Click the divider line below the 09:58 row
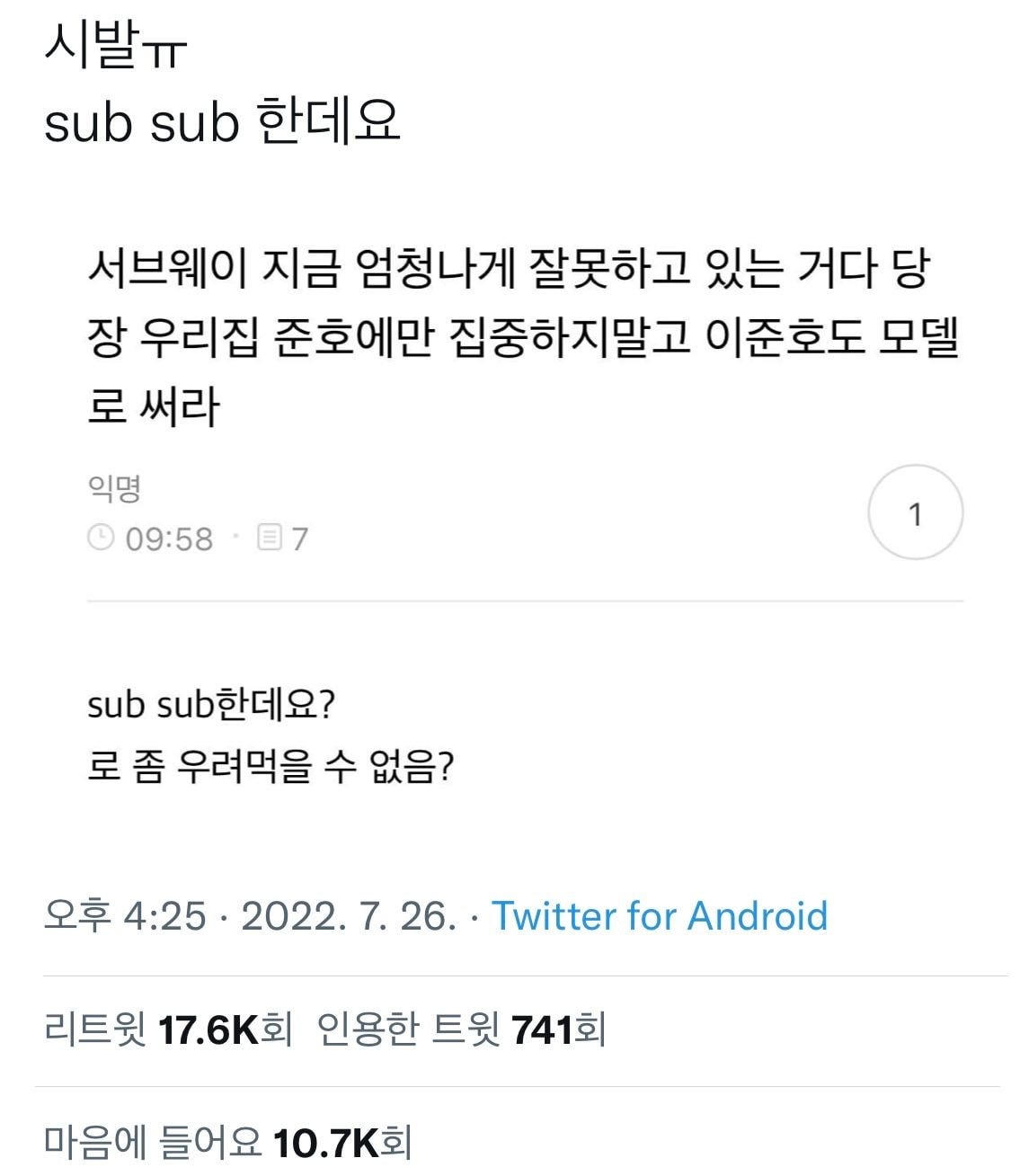The height and width of the screenshot is (1176, 1029). click(525, 601)
